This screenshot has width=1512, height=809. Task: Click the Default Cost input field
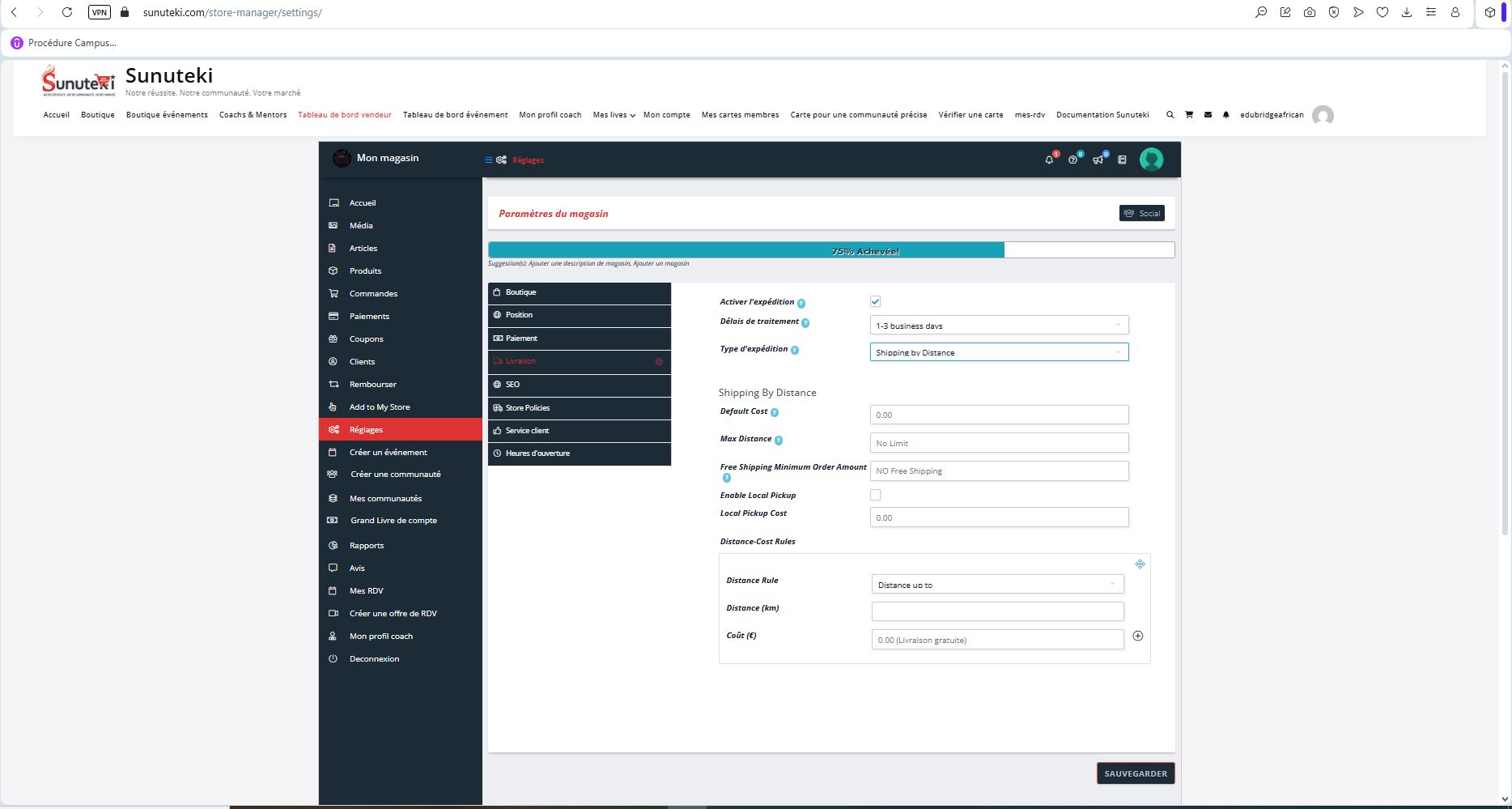(998, 415)
